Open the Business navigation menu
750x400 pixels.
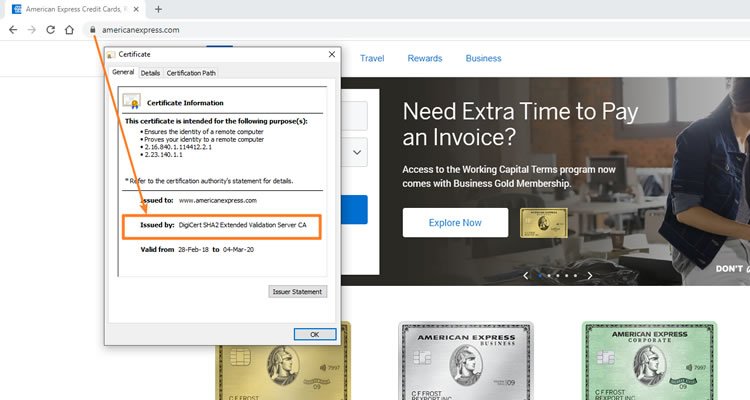pyautogui.click(x=484, y=58)
